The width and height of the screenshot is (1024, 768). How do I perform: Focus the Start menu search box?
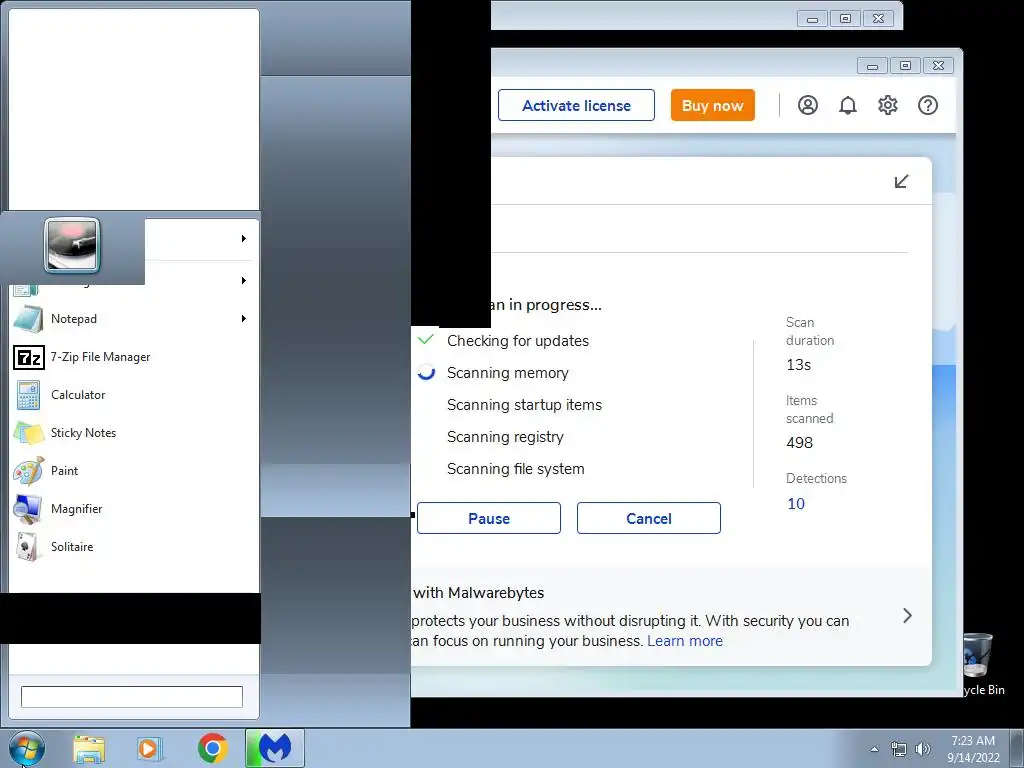tap(132, 697)
